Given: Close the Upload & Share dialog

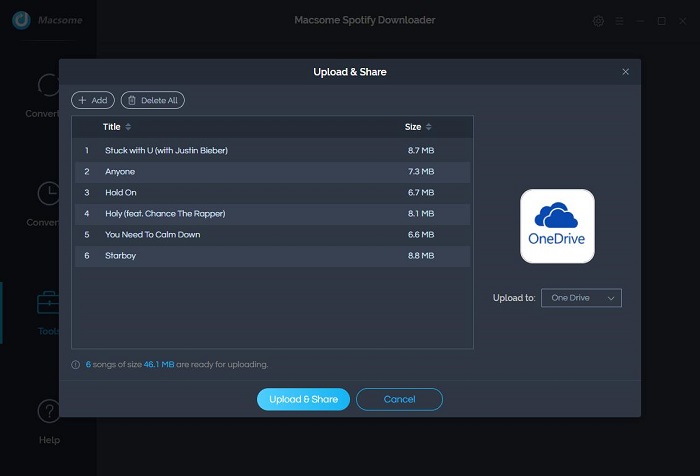Looking at the screenshot, I should [625, 72].
